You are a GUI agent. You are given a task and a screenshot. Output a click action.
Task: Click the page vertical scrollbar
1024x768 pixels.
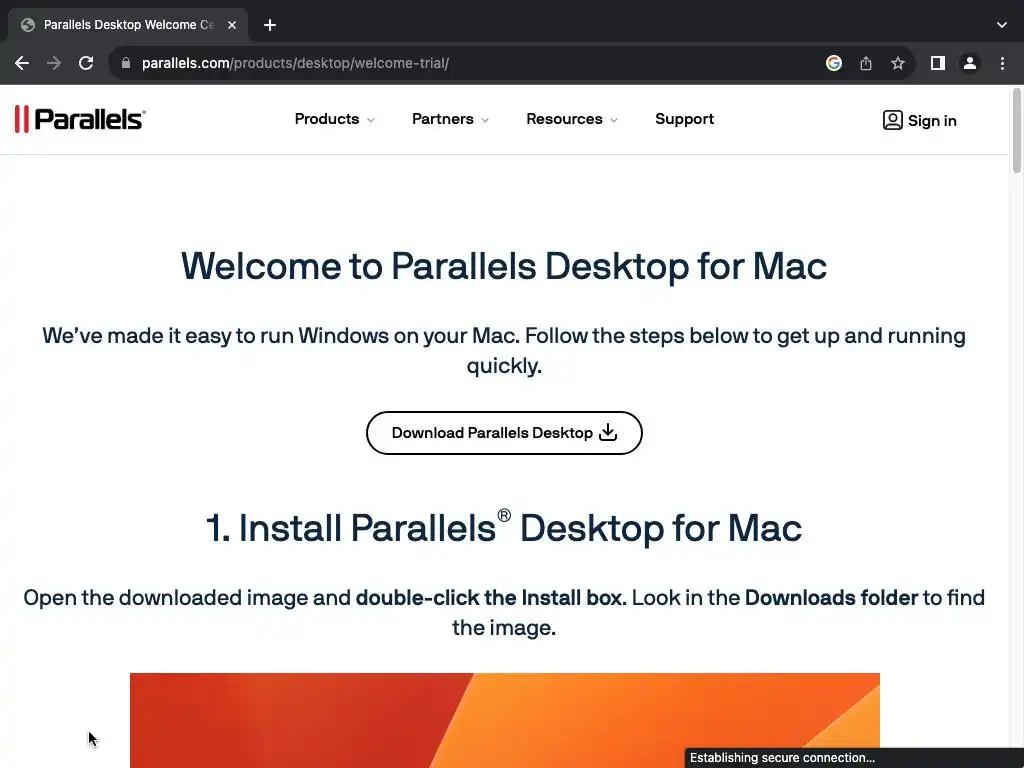click(x=1016, y=131)
